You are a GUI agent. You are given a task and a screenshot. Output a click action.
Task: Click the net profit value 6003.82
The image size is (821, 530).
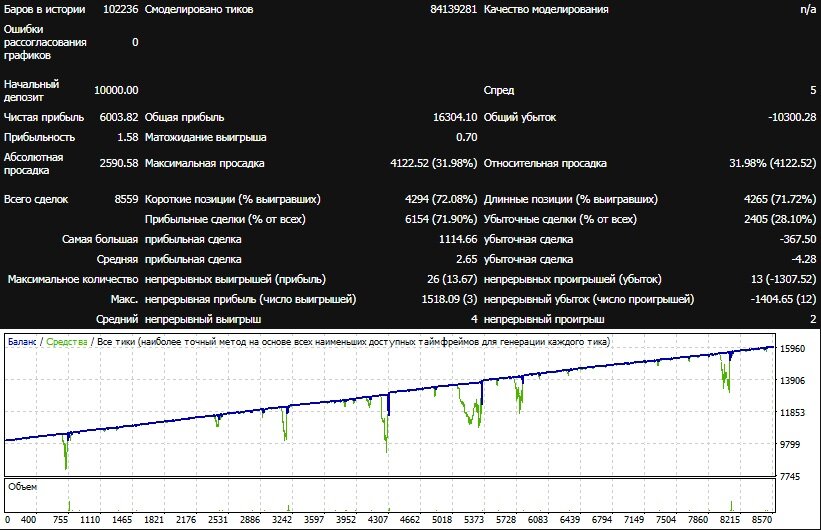tap(119, 117)
